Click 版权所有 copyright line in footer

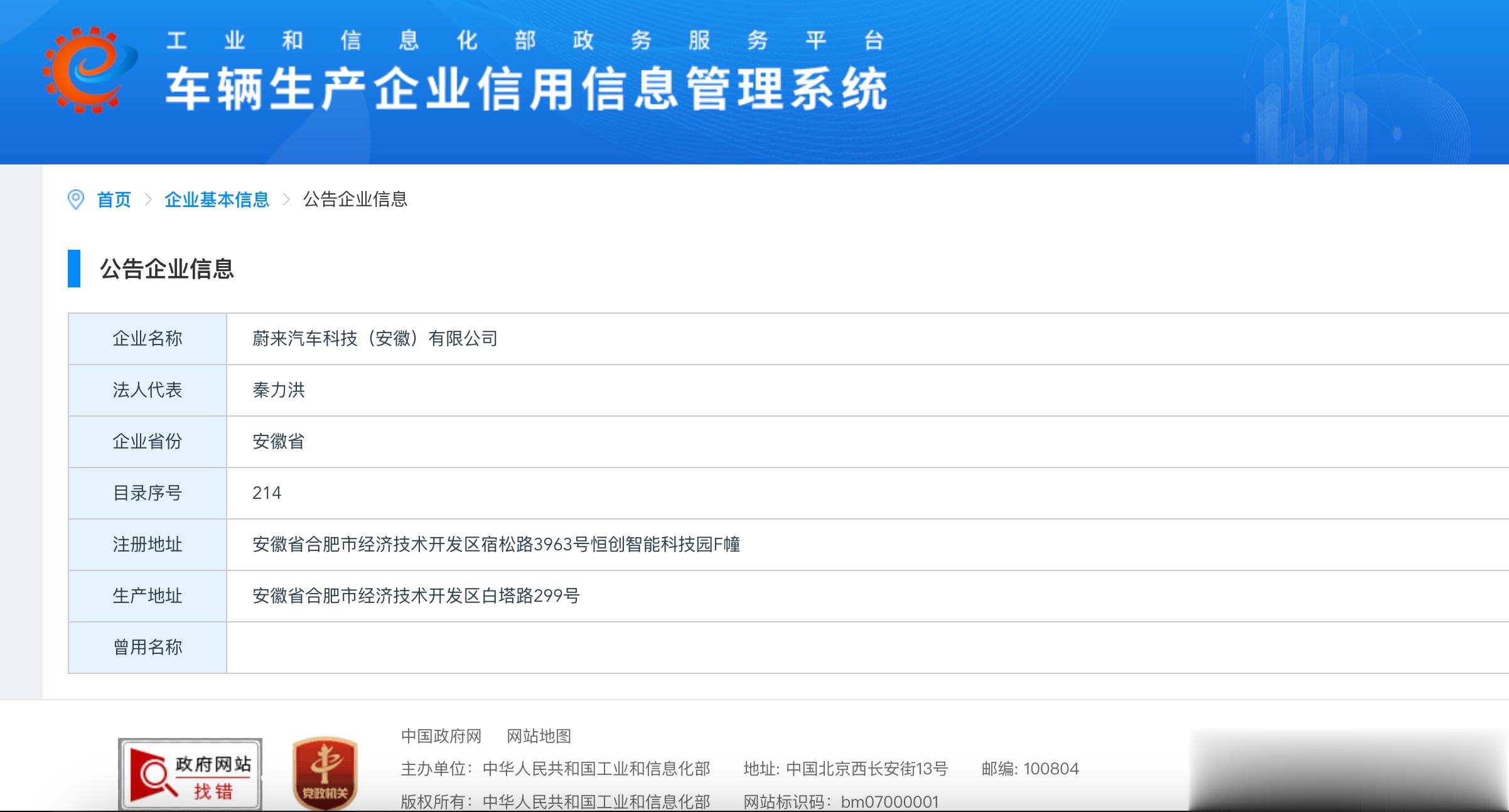[x=556, y=801]
